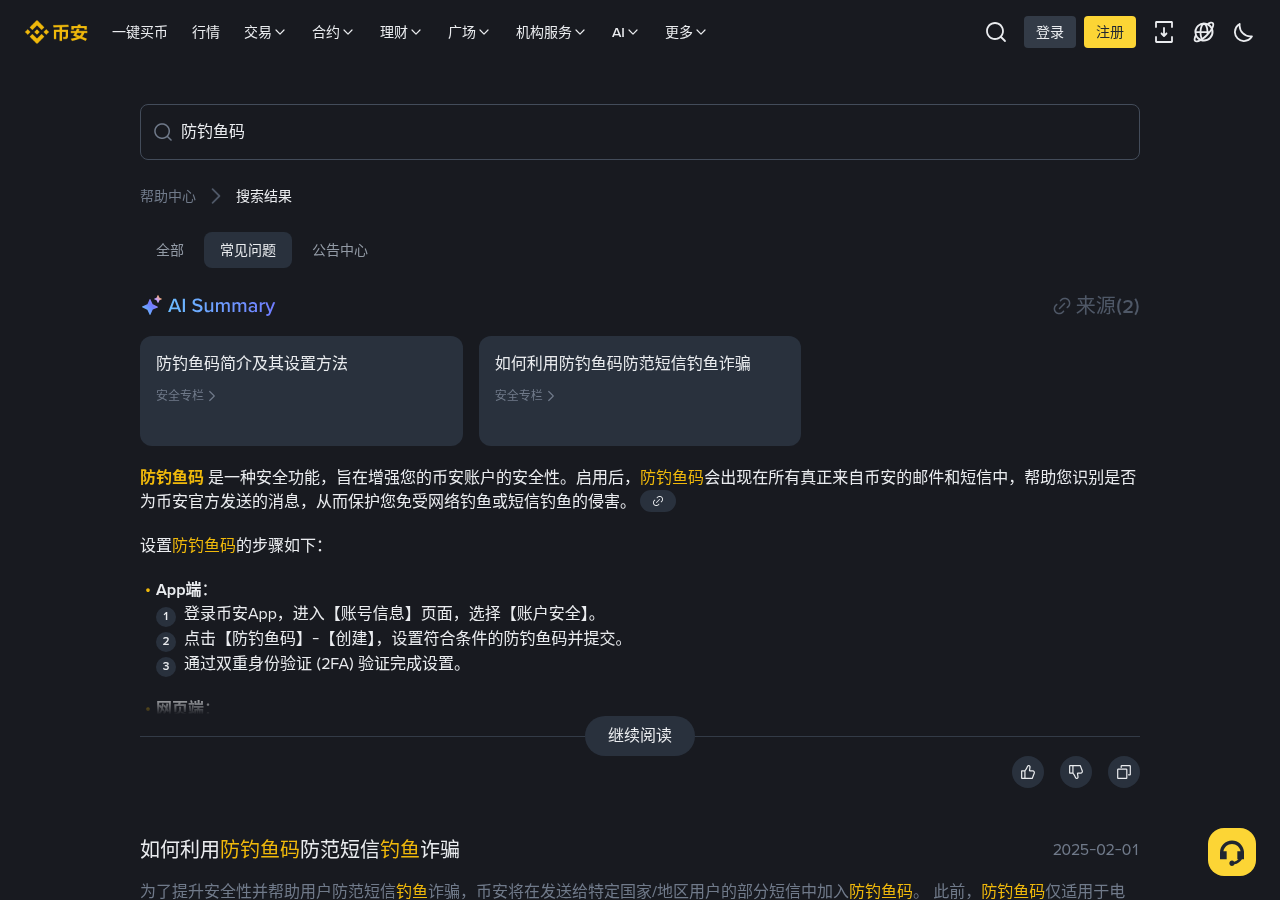Open the customer support headset chat

point(1232,852)
